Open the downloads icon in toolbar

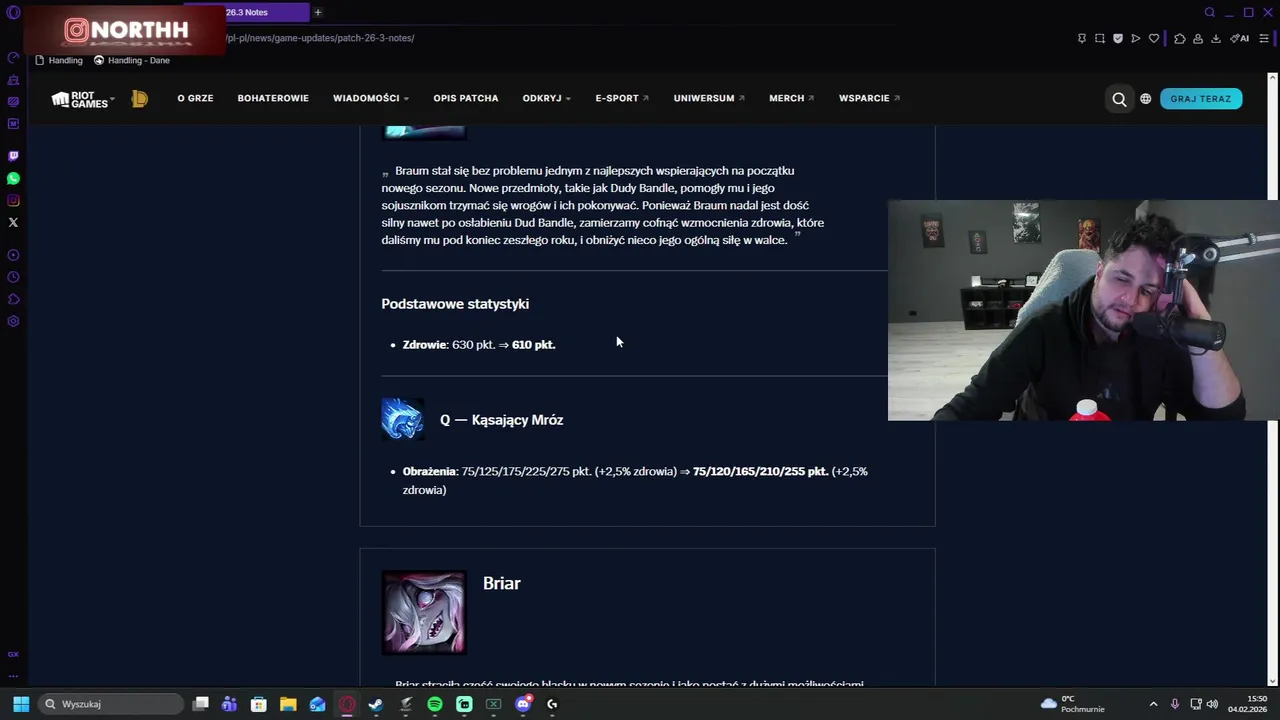(1216, 38)
